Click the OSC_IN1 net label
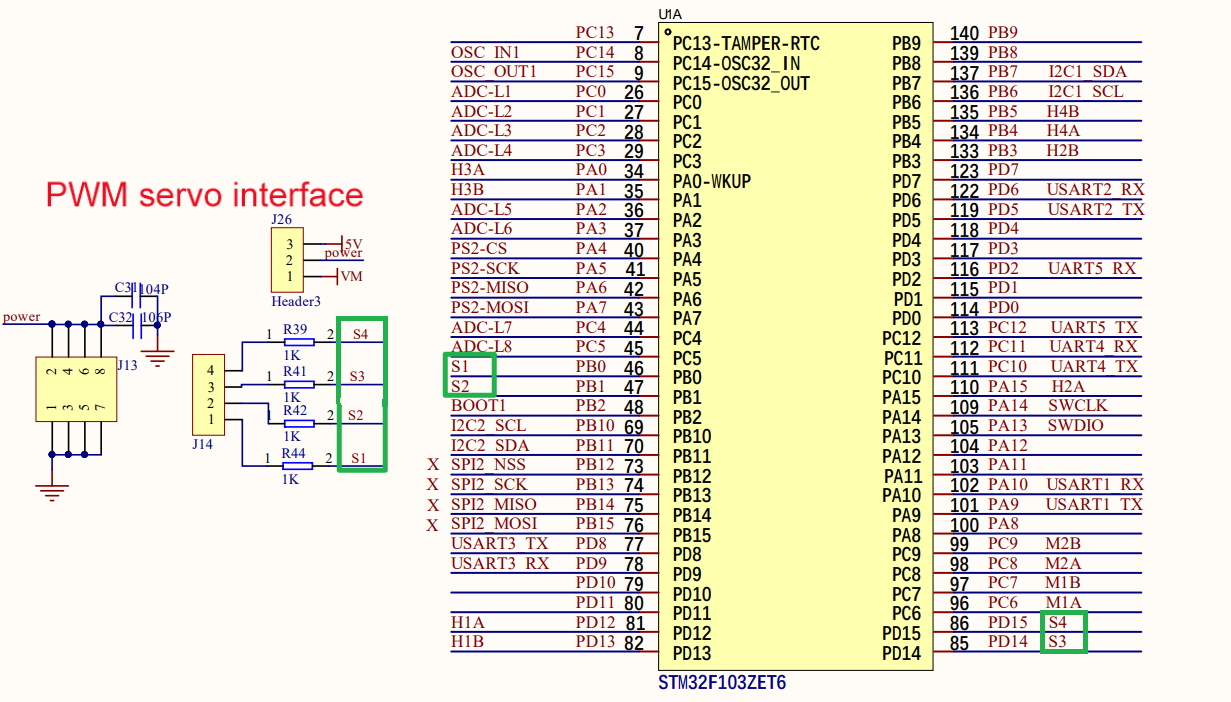Image resolution: width=1231 pixels, height=702 pixels. (x=485, y=52)
